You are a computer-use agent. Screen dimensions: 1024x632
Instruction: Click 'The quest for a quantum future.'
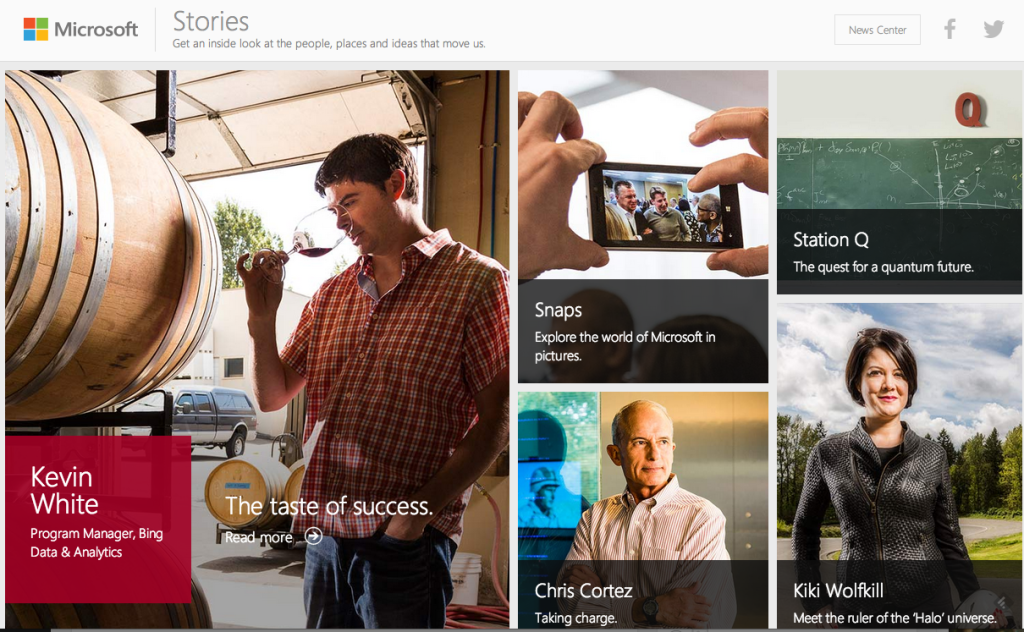(x=883, y=267)
